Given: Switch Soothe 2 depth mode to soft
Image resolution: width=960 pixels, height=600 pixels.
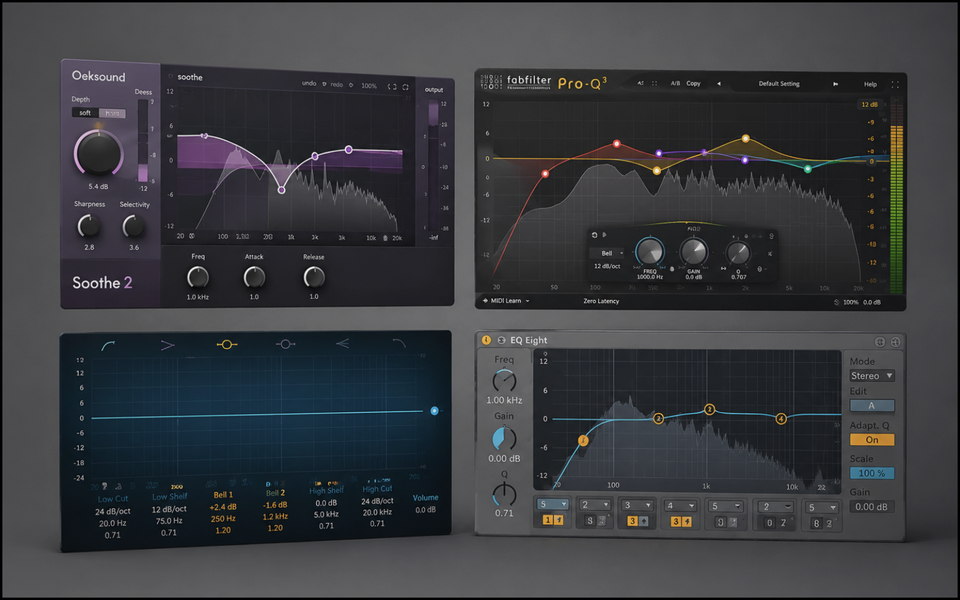Looking at the screenshot, I should click(85, 113).
